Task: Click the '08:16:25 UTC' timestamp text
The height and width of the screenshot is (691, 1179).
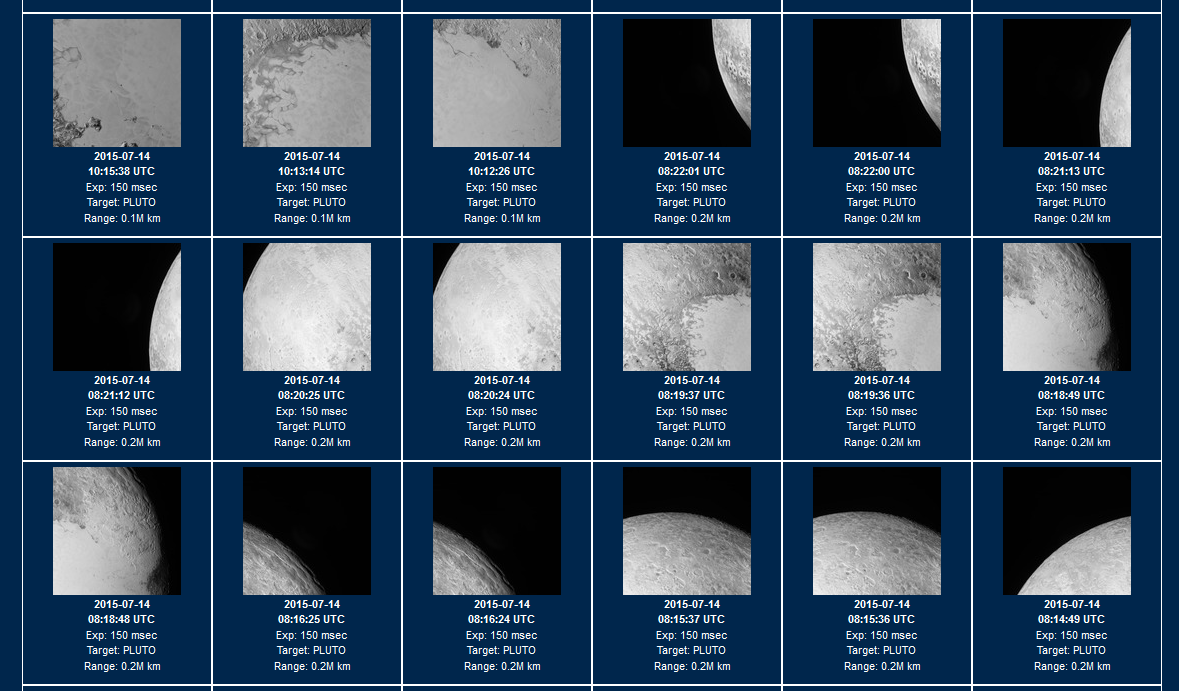Action: click(311, 620)
